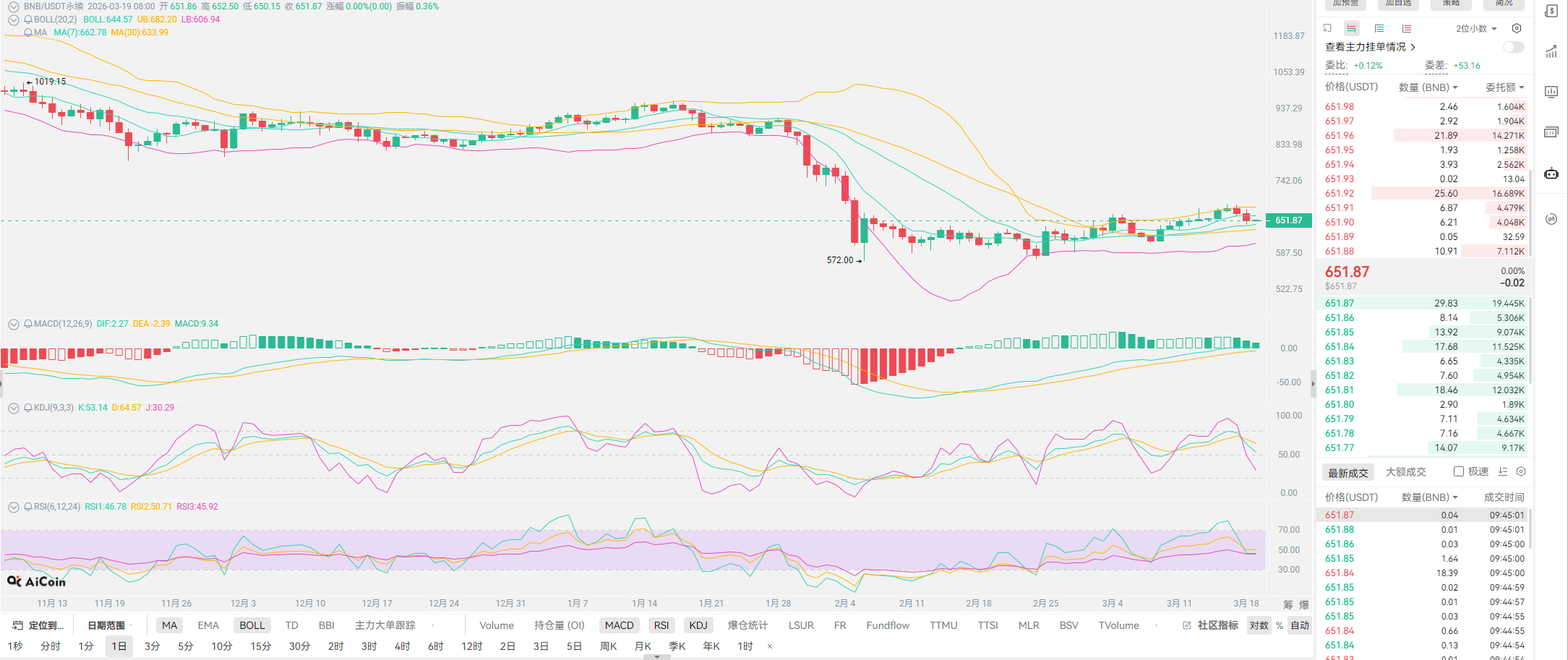Screen dimensions: 1568x660
Task: Open the 2位小数 decimal precision dropdown
Action: pos(1475,28)
